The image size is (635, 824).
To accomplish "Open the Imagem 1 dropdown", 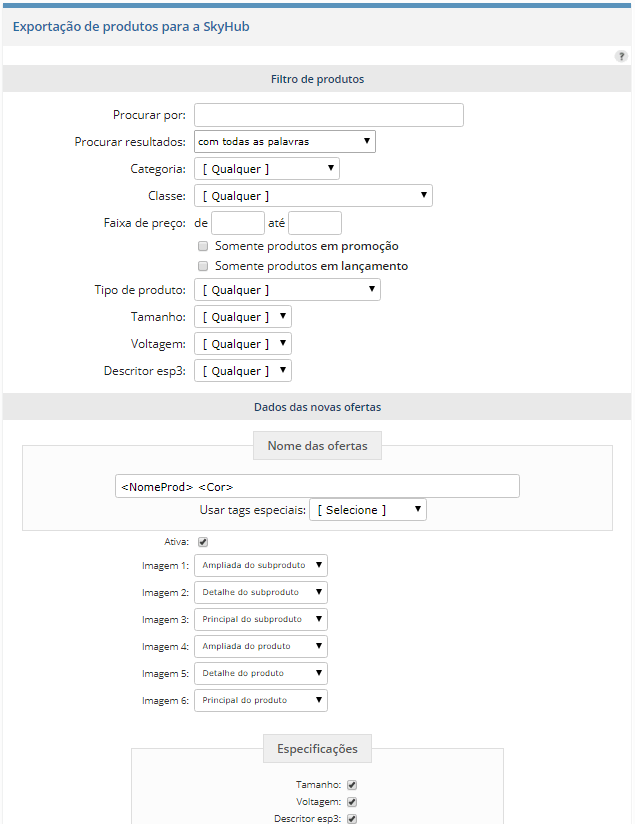I will point(261,565).
